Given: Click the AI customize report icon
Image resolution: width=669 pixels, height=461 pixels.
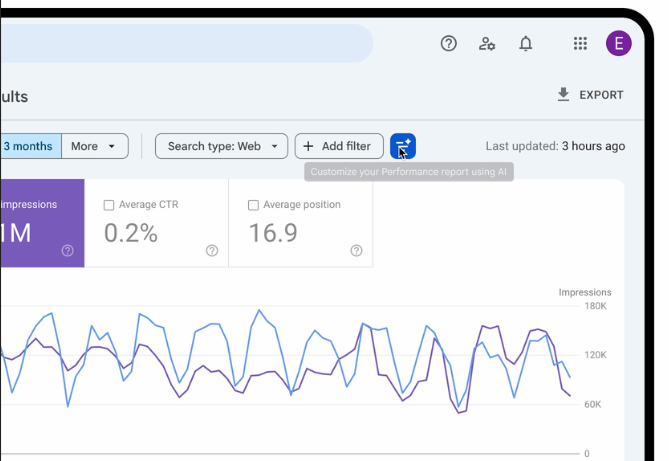Looking at the screenshot, I should [403, 146].
